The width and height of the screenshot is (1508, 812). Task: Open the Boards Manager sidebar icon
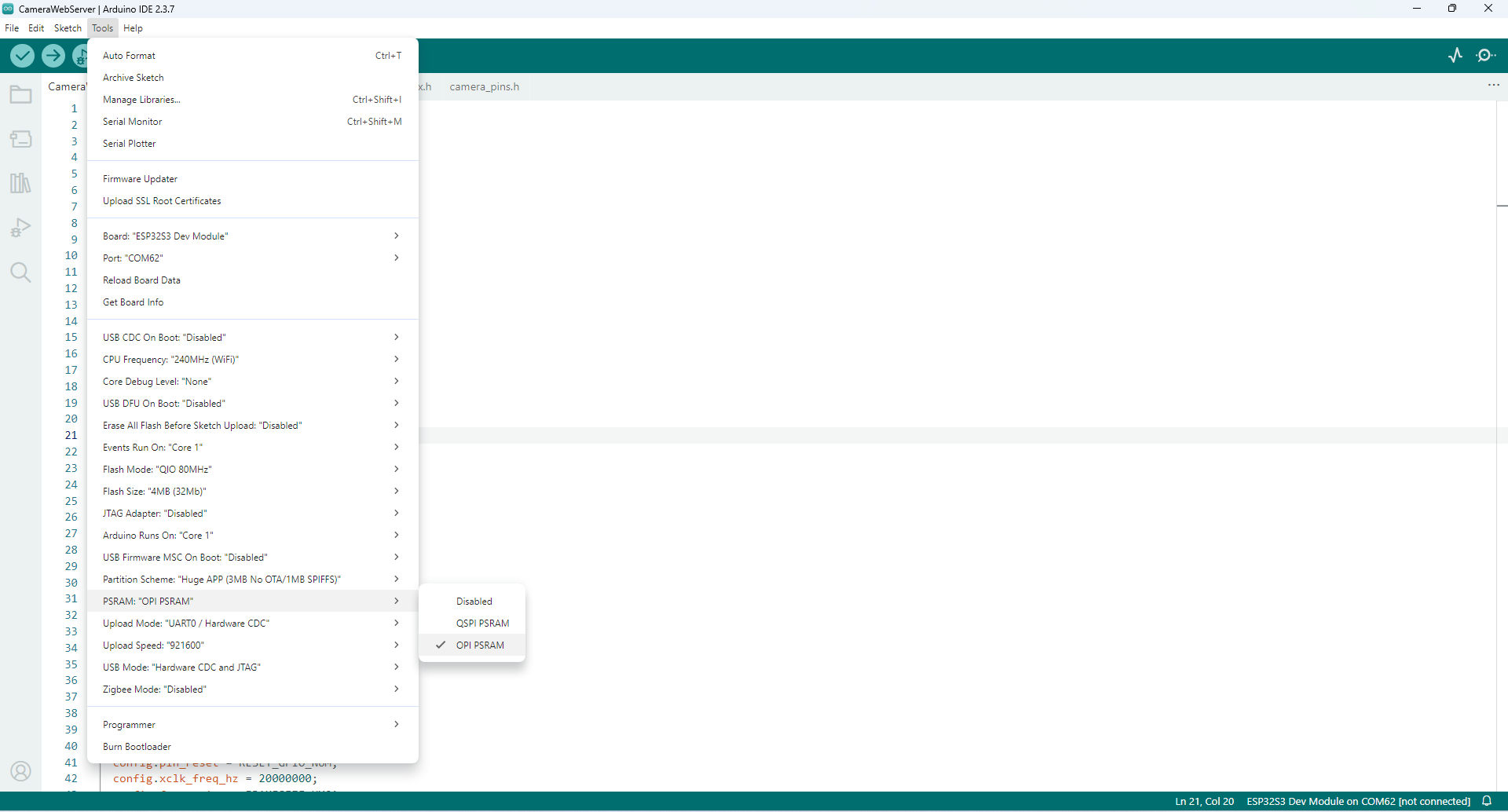click(20, 139)
